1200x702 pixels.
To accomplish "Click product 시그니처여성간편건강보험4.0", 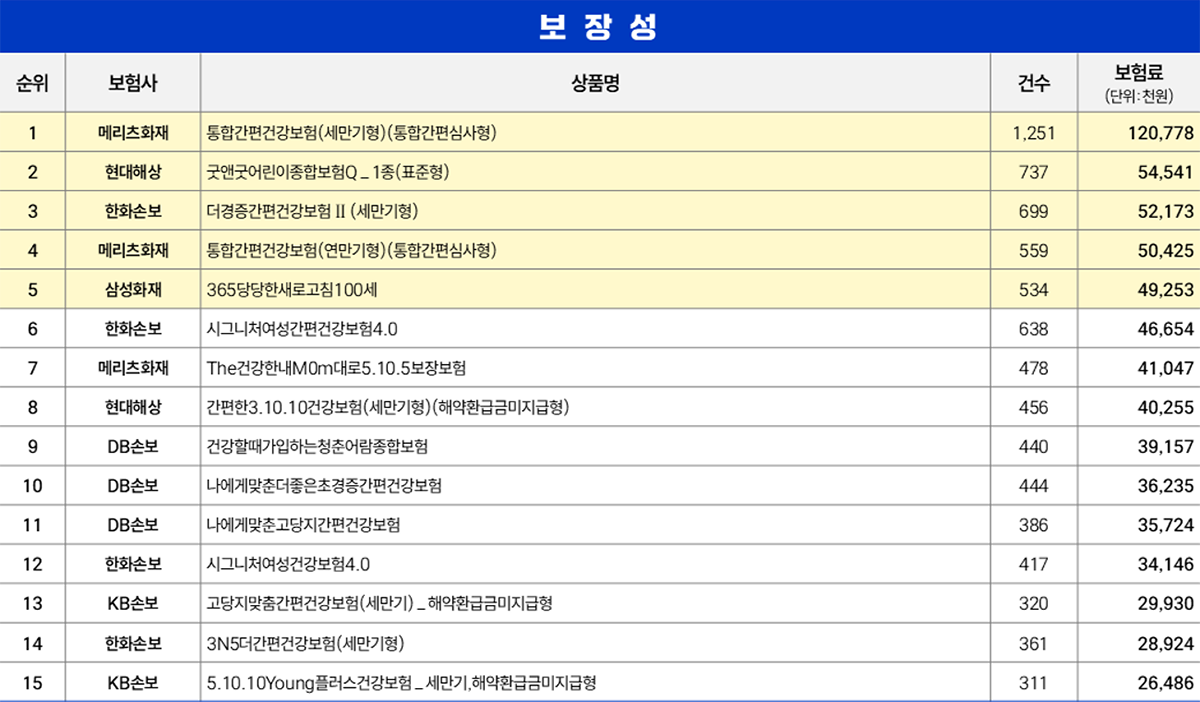I will point(303,329).
